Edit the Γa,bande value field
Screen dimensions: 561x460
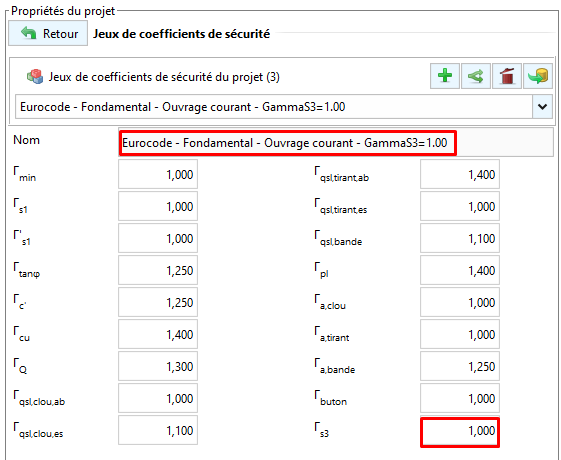pos(460,366)
